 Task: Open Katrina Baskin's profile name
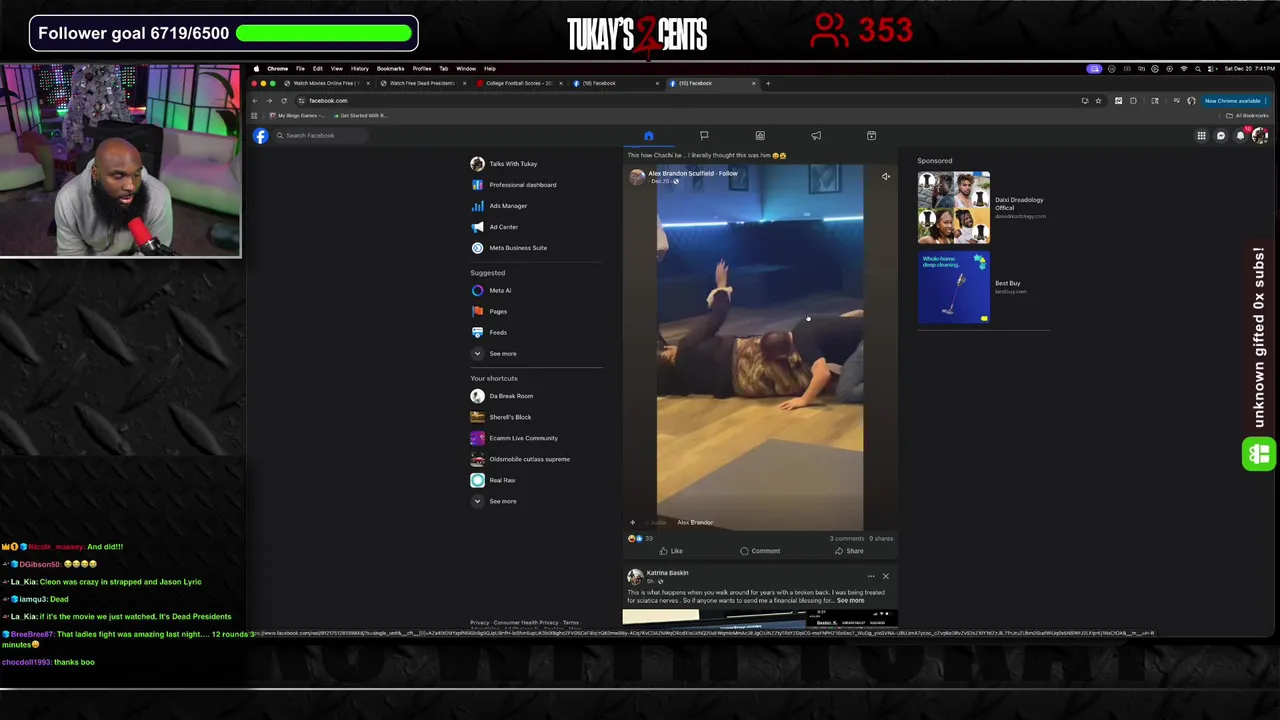[x=667, y=573]
